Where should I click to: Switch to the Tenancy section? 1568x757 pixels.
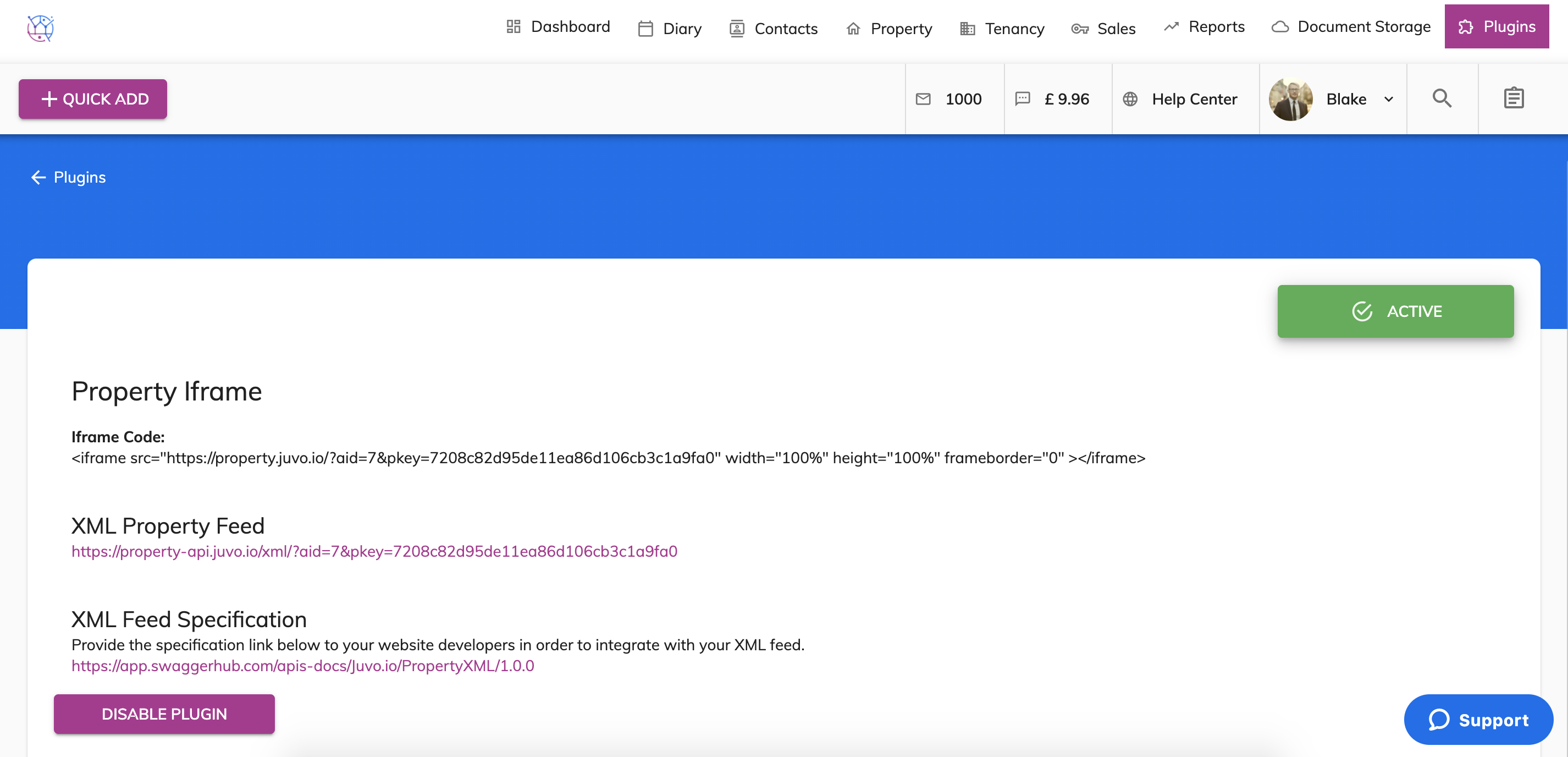pos(1001,28)
